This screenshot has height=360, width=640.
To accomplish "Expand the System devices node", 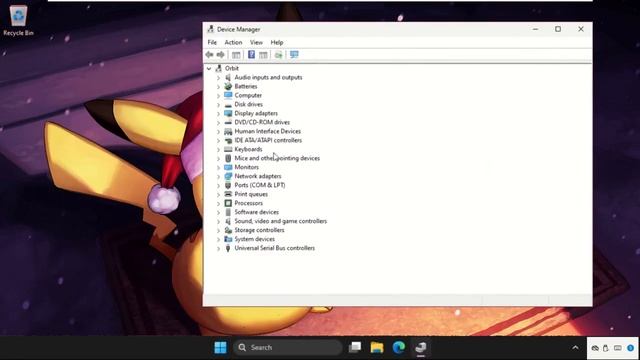I will pyautogui.click(x=218, y=239).
